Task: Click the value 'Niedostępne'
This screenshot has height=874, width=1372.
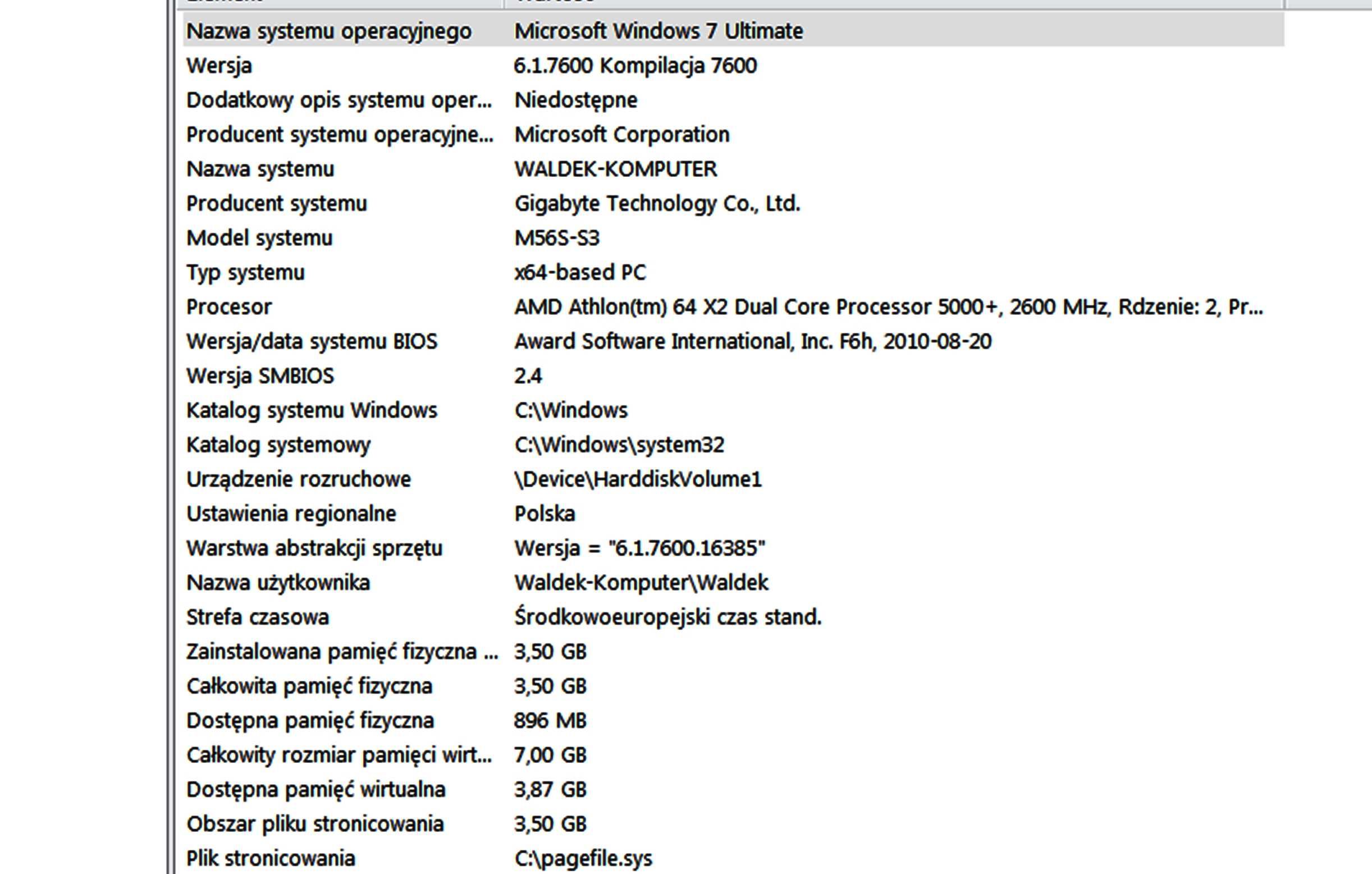Action: [575, 101]
